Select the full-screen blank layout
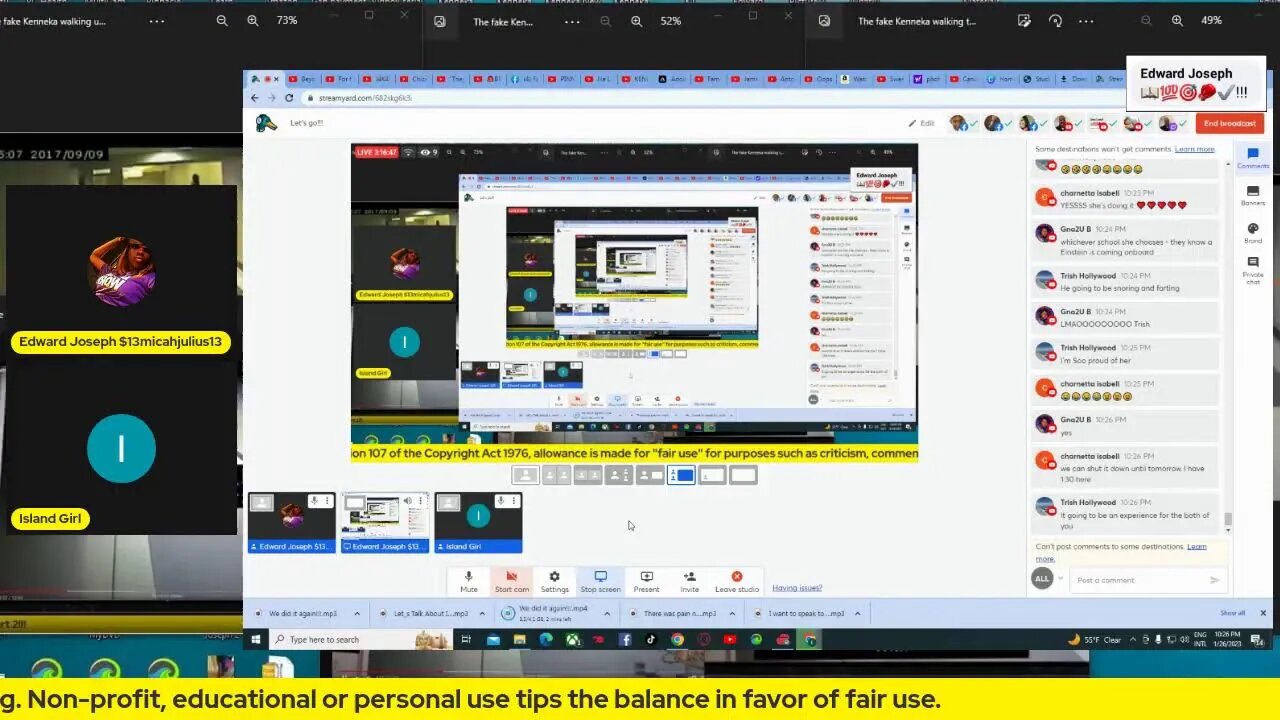The height and width of the screenshot is (720, 1280). click(x=743, y=475)
